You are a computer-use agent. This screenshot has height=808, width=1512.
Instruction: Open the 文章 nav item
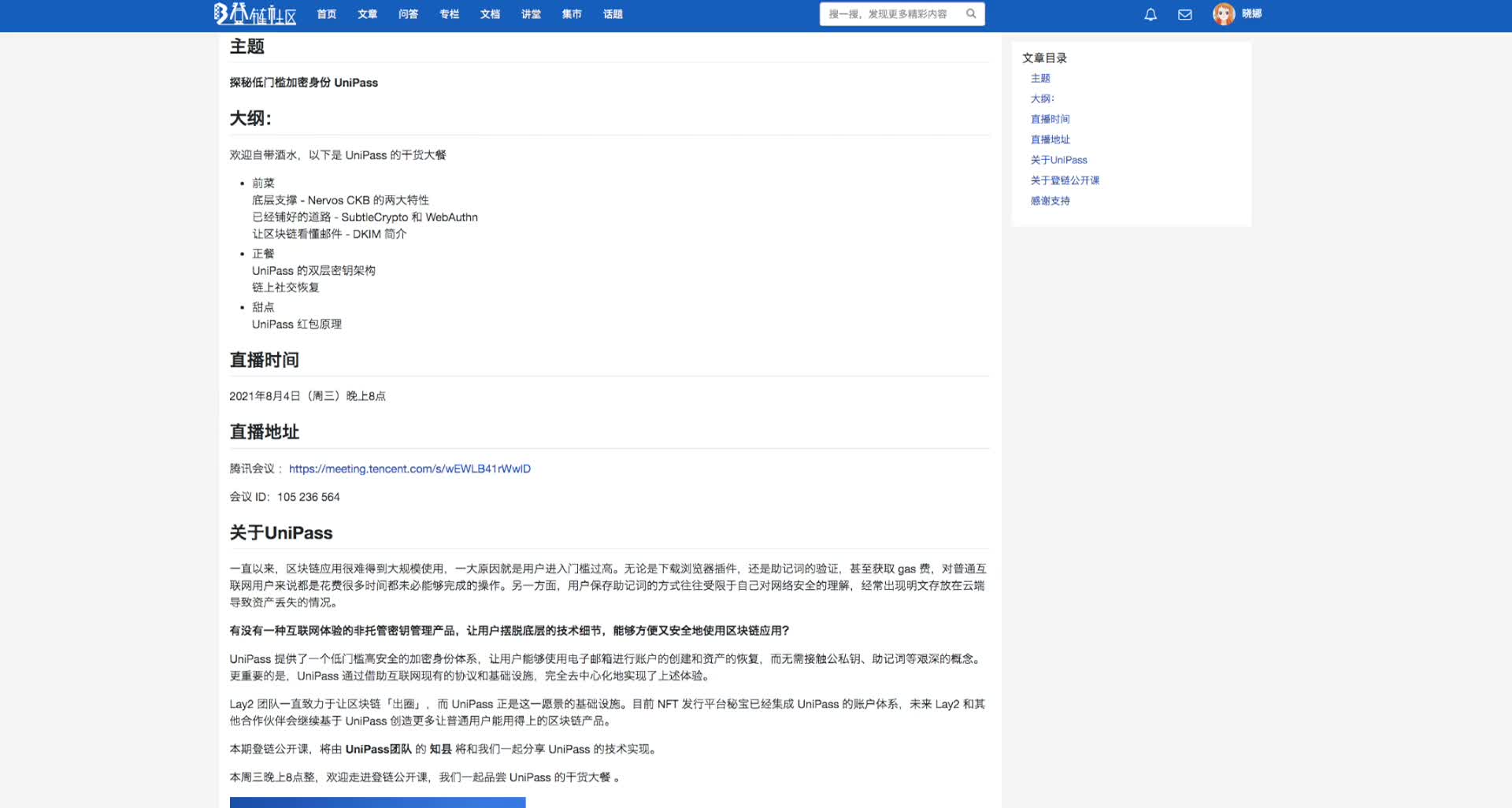click(x=368, y=14)
